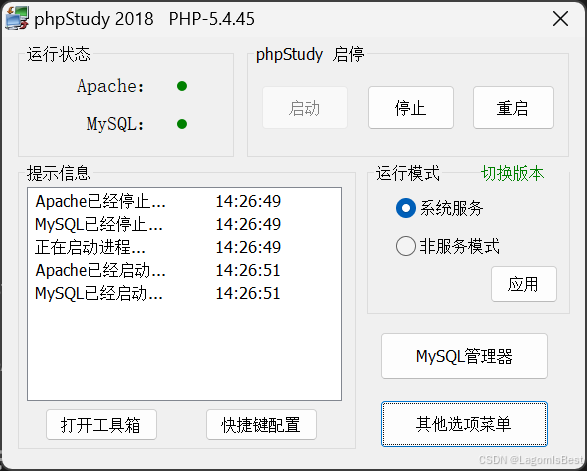Click the Apache green status indicator

point(182,86)
